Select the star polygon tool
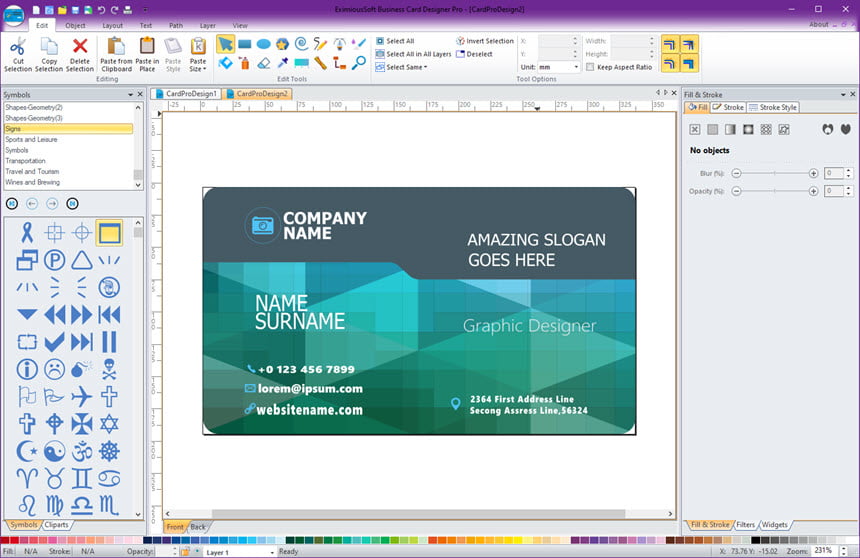Image resolution: width=860 pixels, height=558 pixels. (x=282, y=44)
